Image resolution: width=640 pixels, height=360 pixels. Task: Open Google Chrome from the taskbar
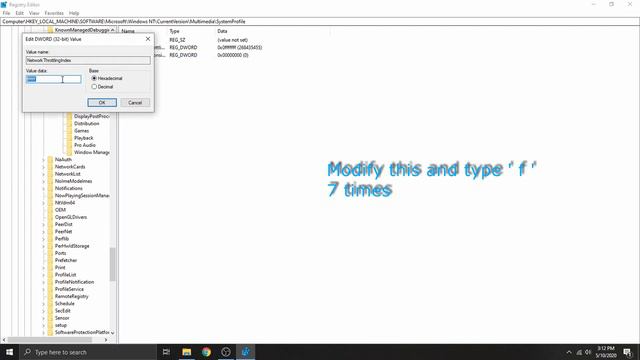(206, 352)
